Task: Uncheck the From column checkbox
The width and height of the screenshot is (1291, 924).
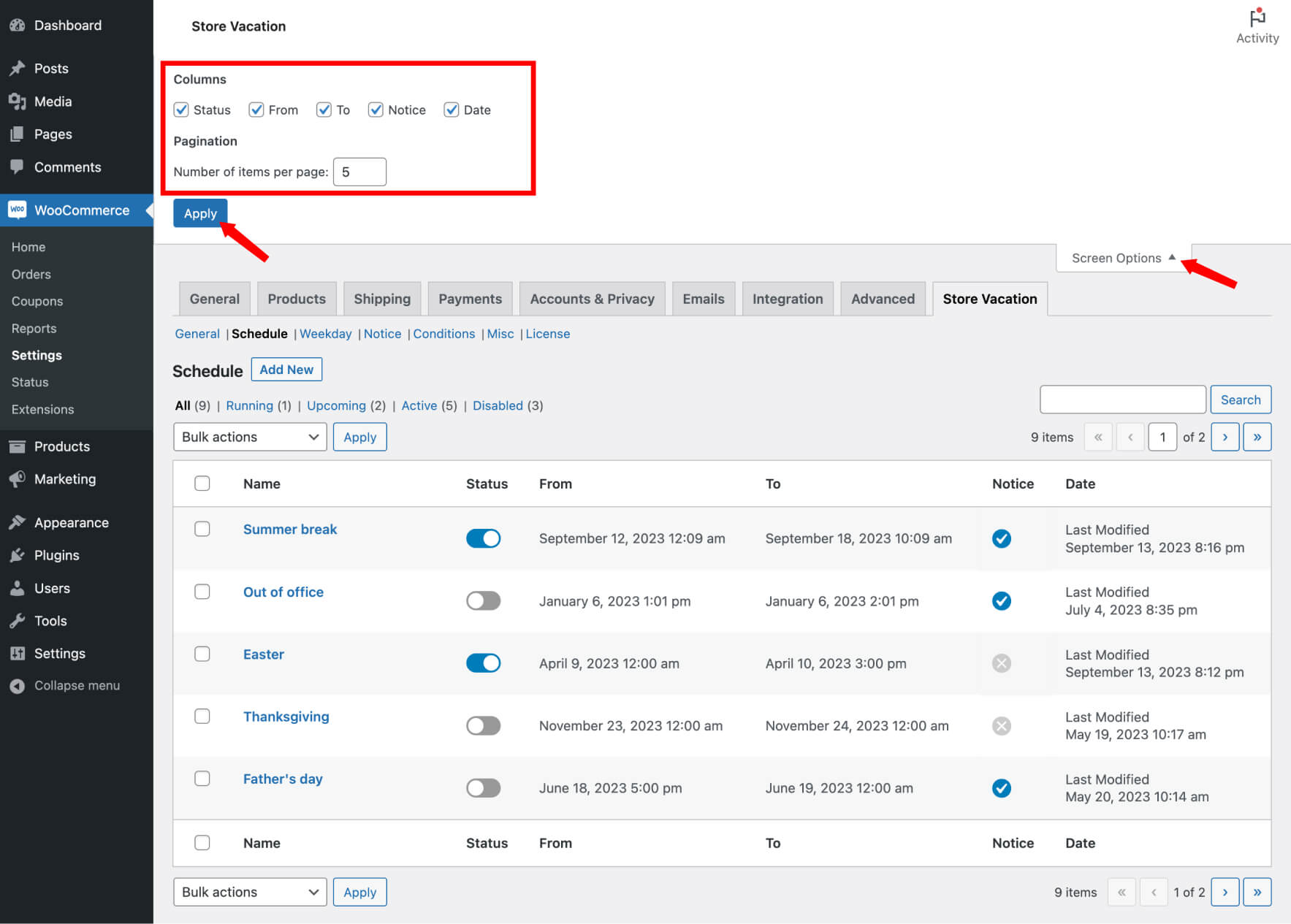Action: pyautogui.click(x=256, y=110)
